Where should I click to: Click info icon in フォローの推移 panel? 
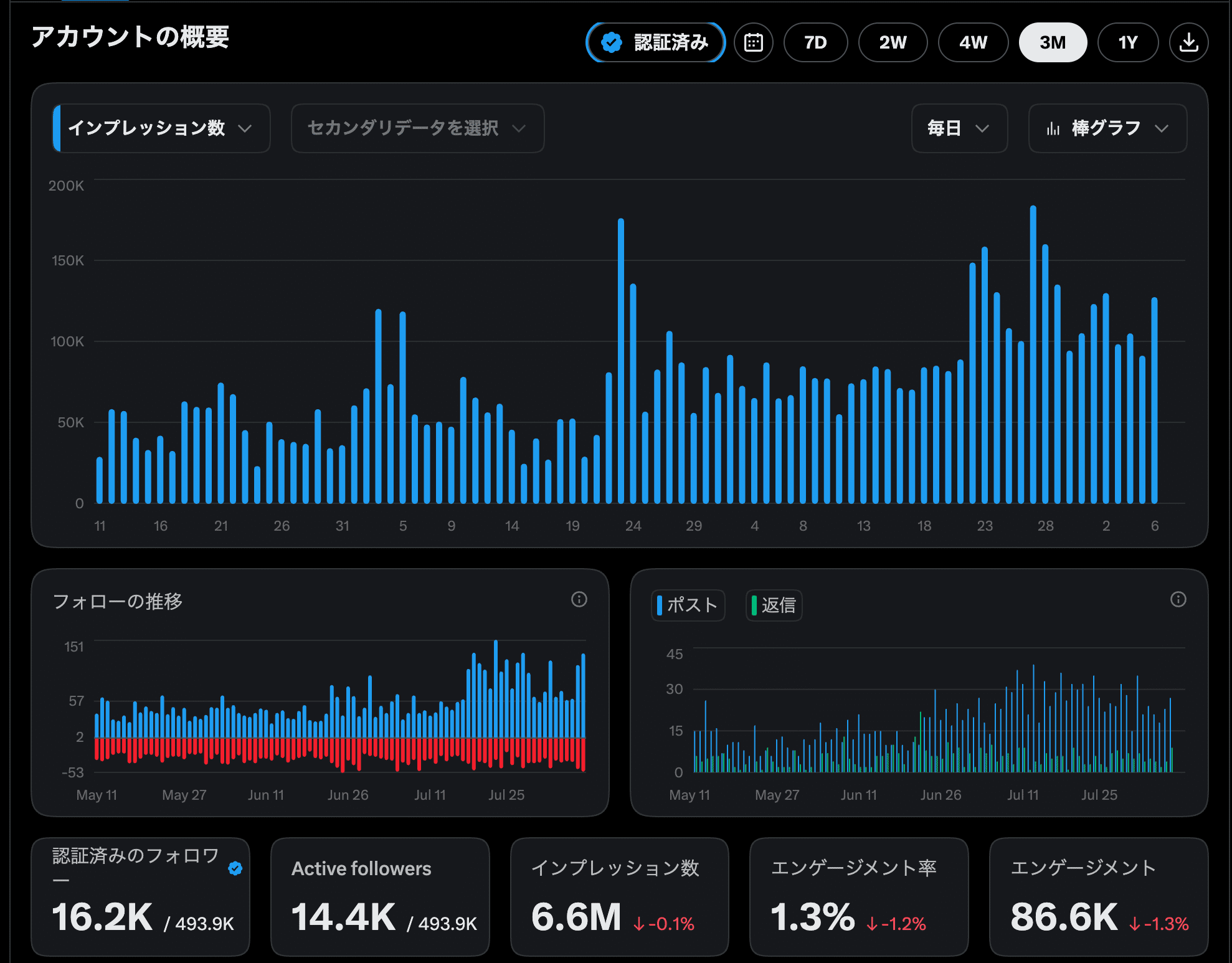pos(579,599)
